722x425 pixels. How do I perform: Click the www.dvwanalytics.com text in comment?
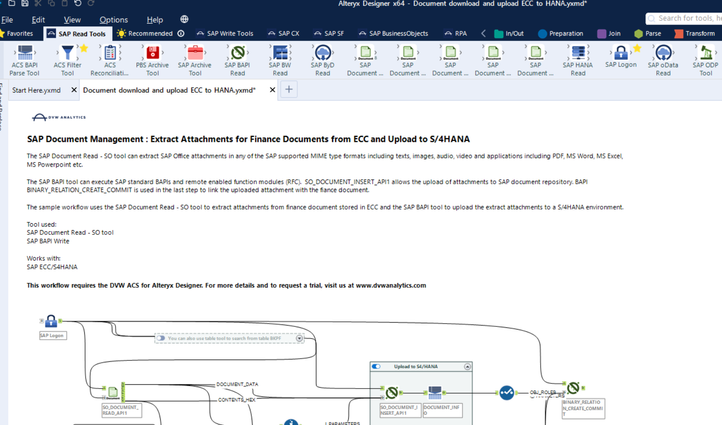tap(391, 285)
